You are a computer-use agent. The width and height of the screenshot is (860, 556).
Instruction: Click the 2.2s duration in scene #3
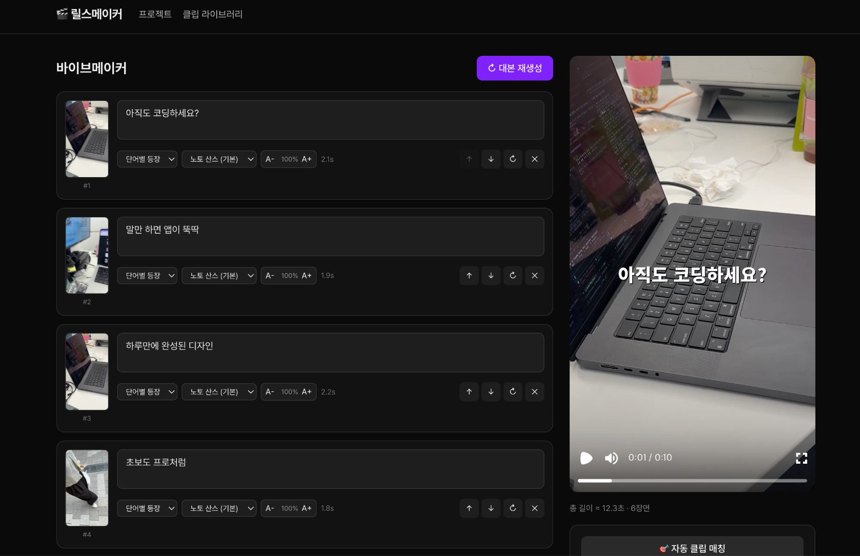pyautogui.click(x=328, y=392)
